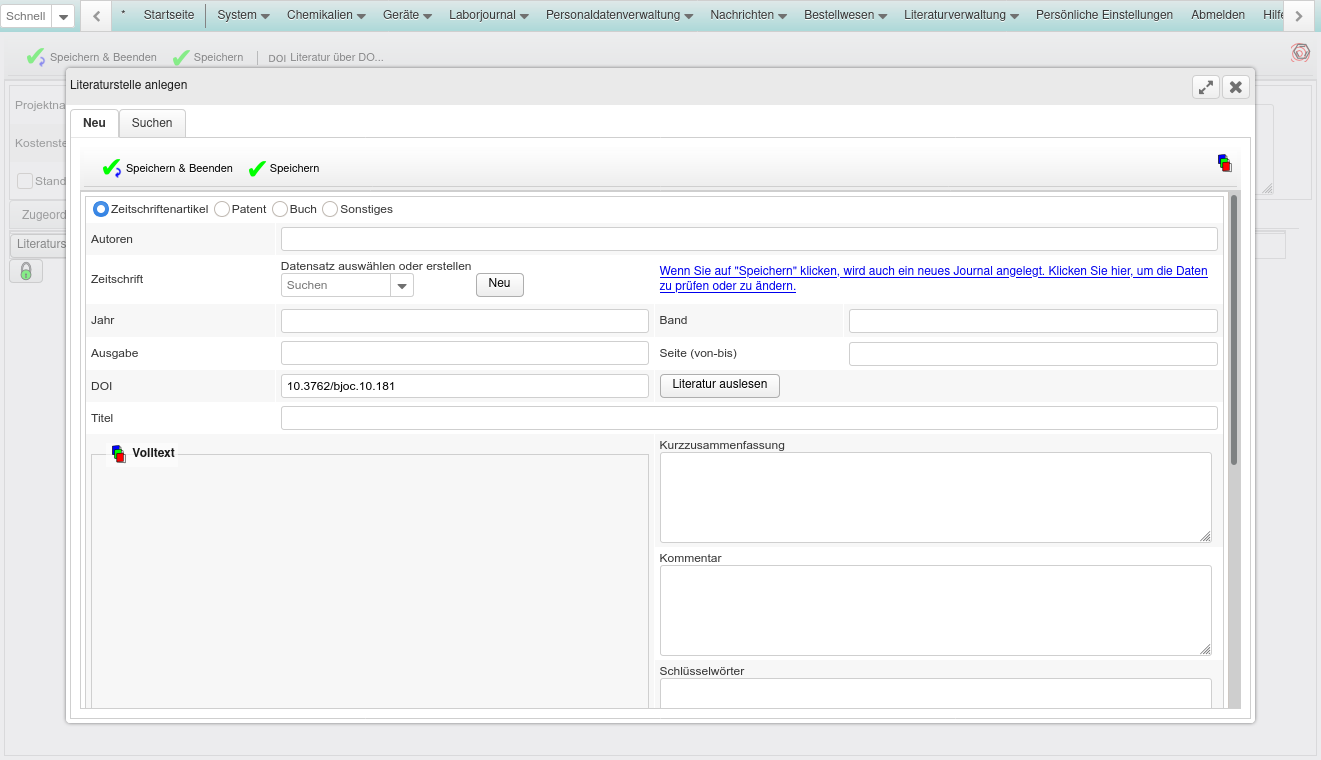1321x760 pixels.
Task: Click the blue journal info link
Action: (x=933, y=278)
